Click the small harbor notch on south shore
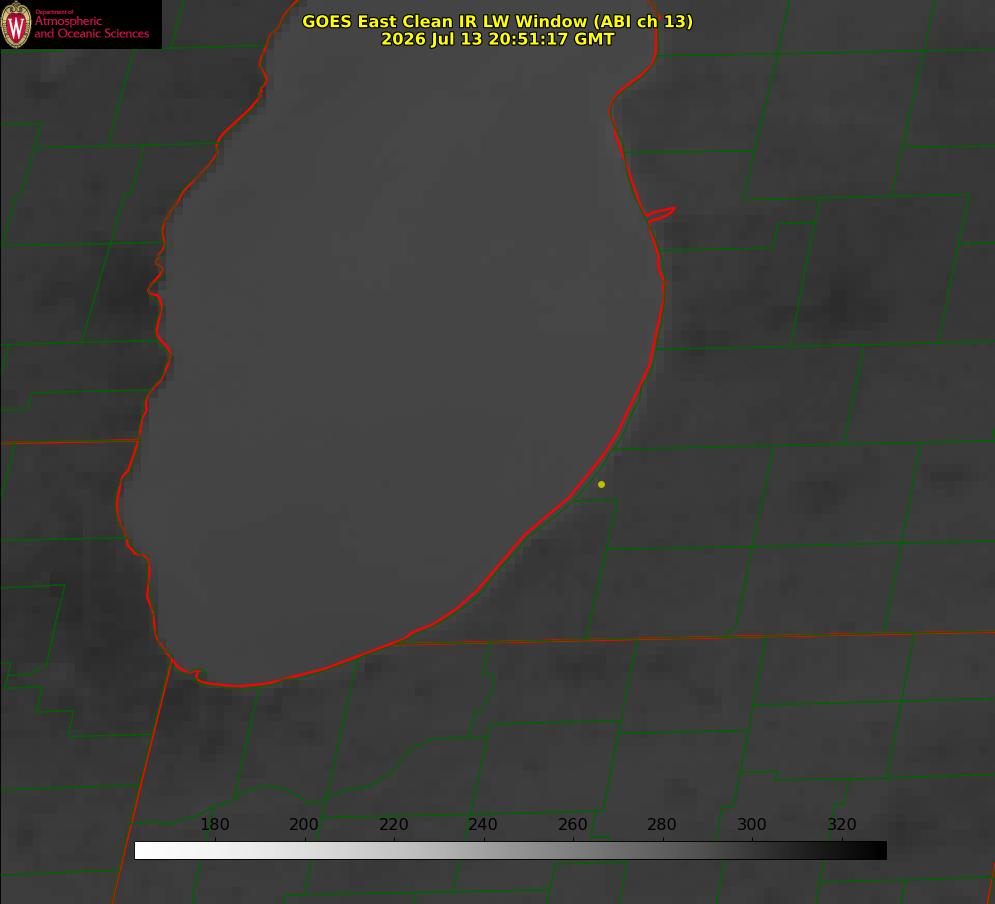The image size is (995, 904). point(195,673)
